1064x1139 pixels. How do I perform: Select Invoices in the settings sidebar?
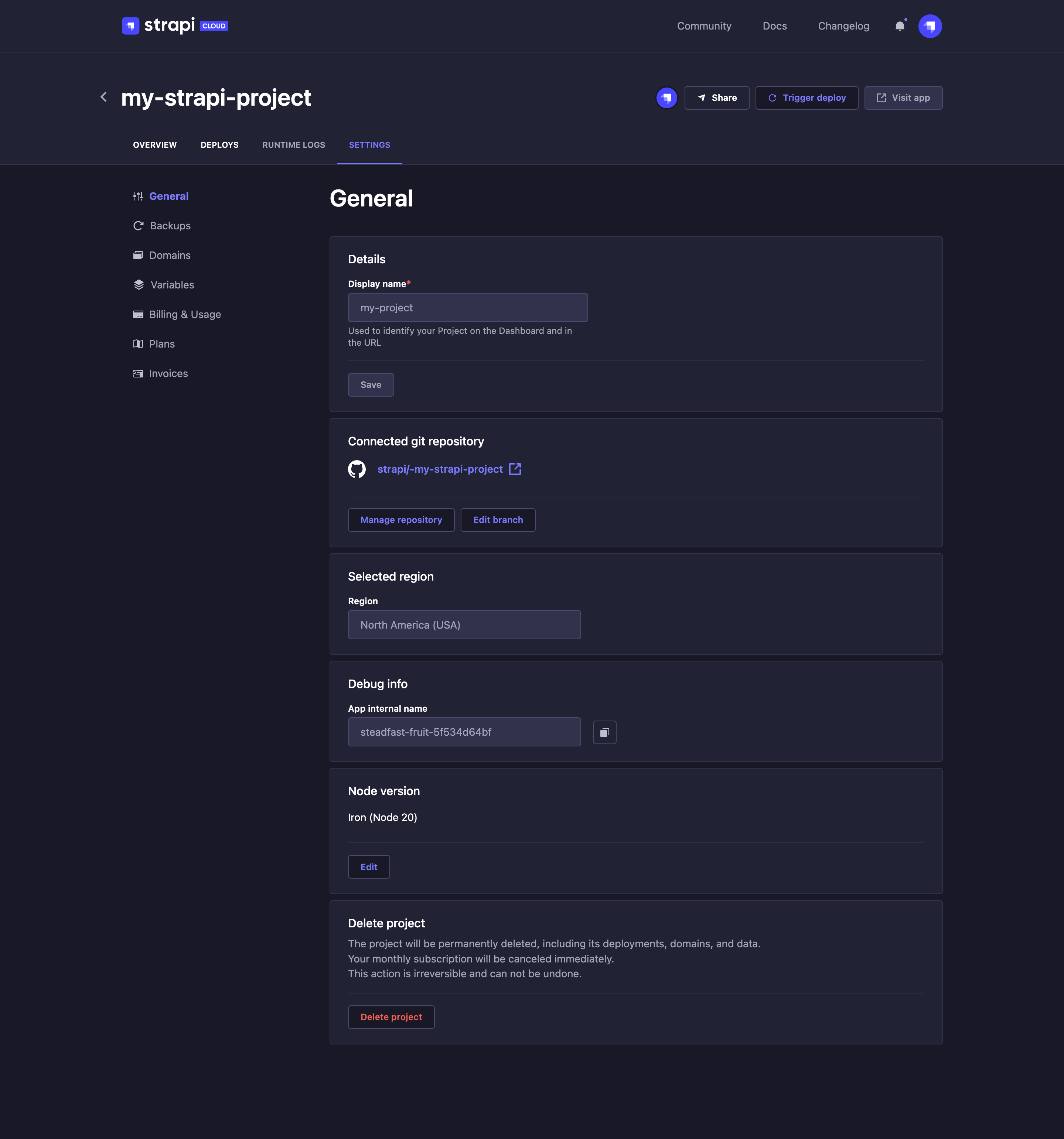coord(168,373)
